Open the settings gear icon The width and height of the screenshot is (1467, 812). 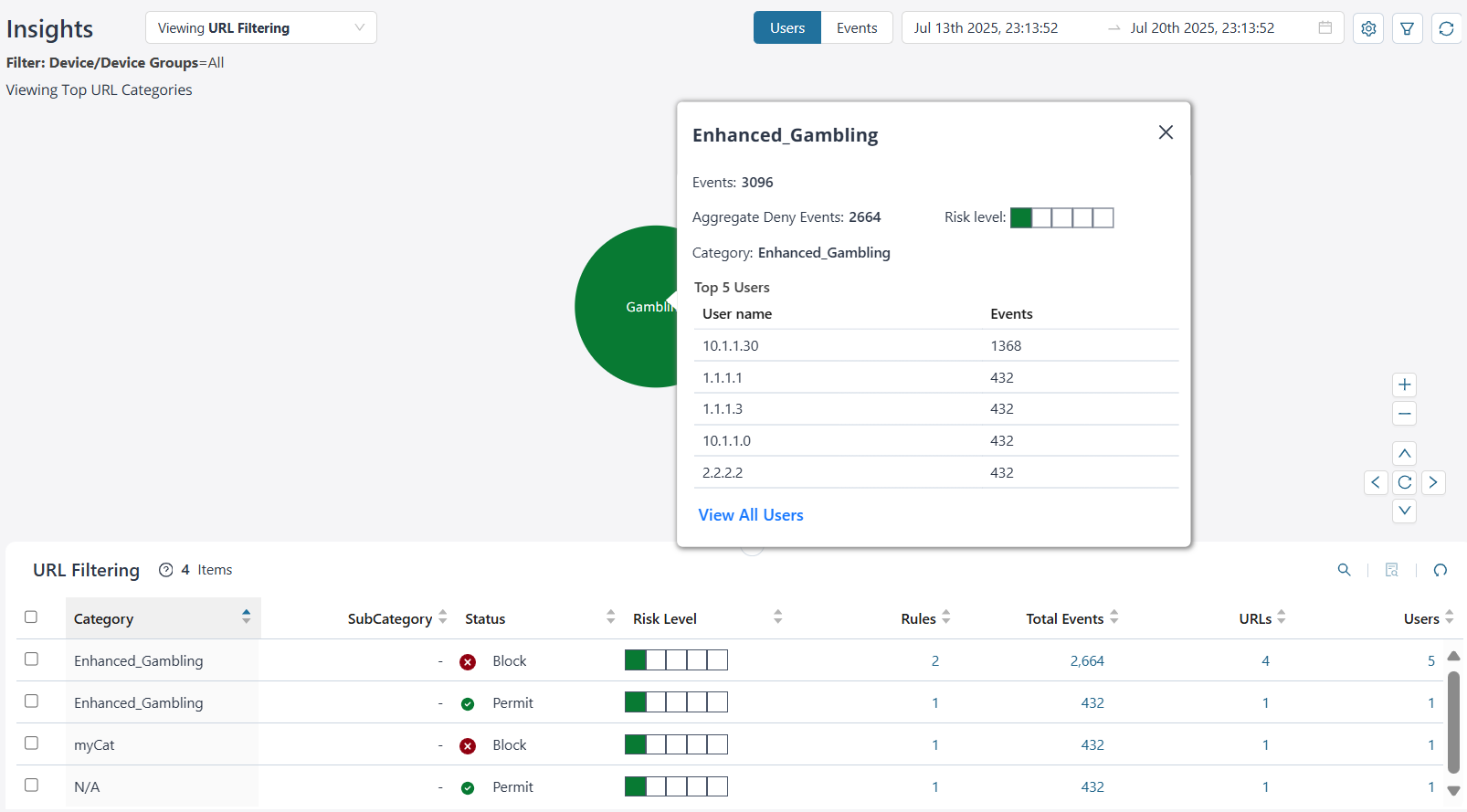point(1368,28)
